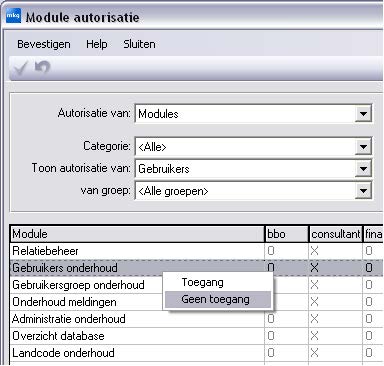
Task: Open the Bevestigen menu
Action: (x=44, y=44)
